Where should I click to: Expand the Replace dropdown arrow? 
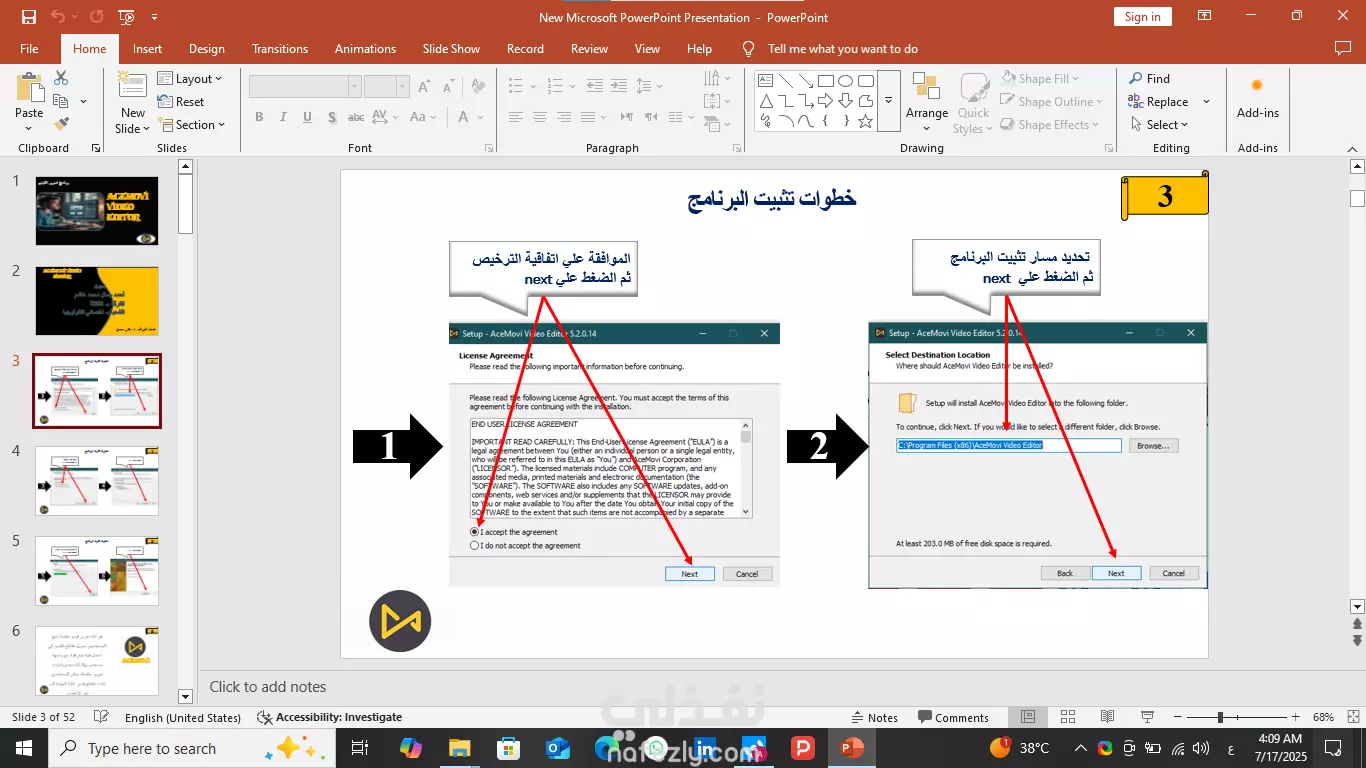[1206, 102]
